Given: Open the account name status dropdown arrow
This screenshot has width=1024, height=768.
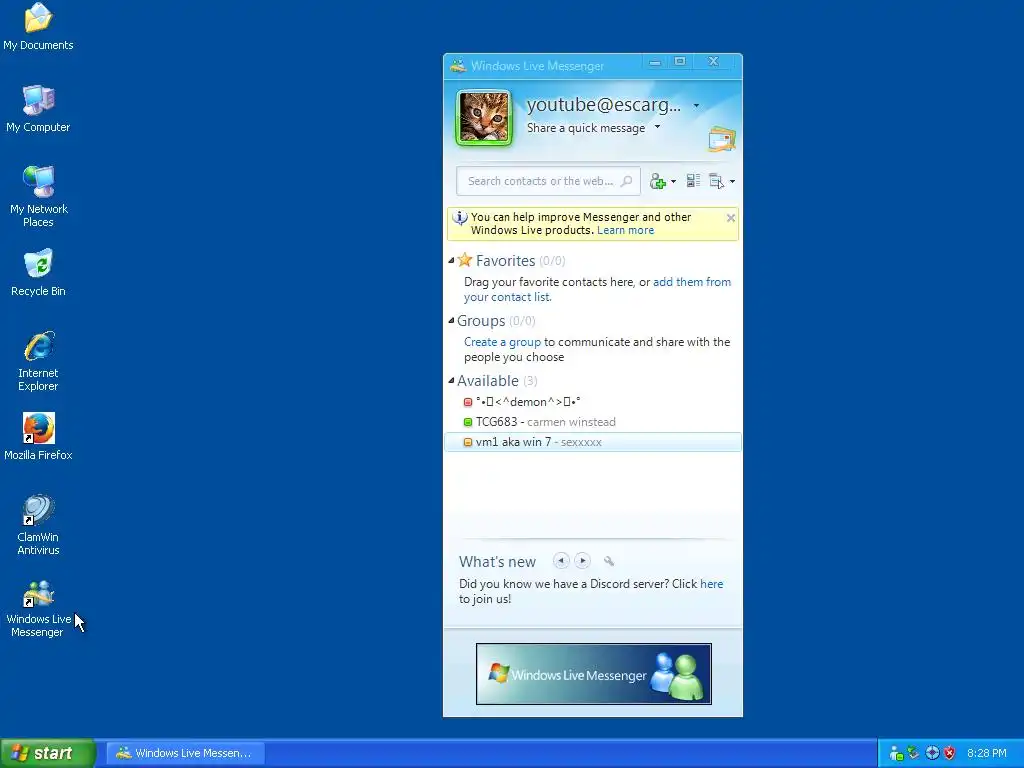Looking at the screenshot, I should click(696, 106).
